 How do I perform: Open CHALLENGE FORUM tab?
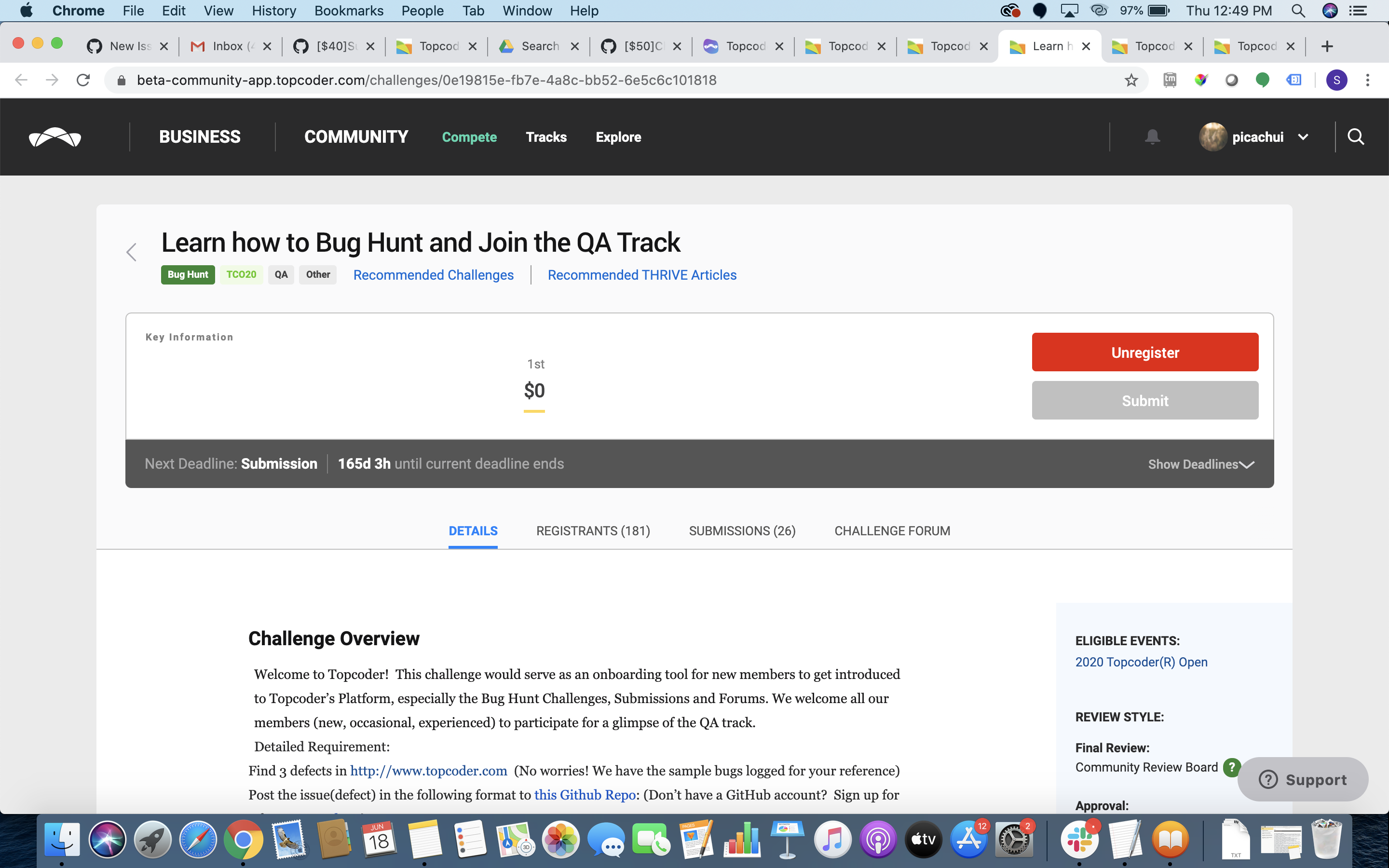[x=892, y=531]
